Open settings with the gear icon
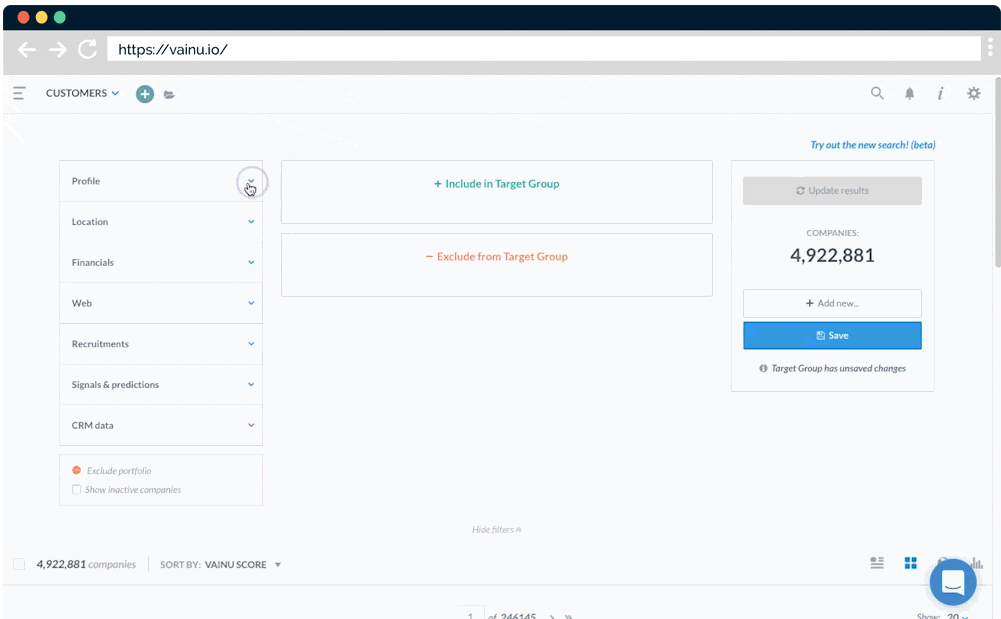 (x=974, y=93)
